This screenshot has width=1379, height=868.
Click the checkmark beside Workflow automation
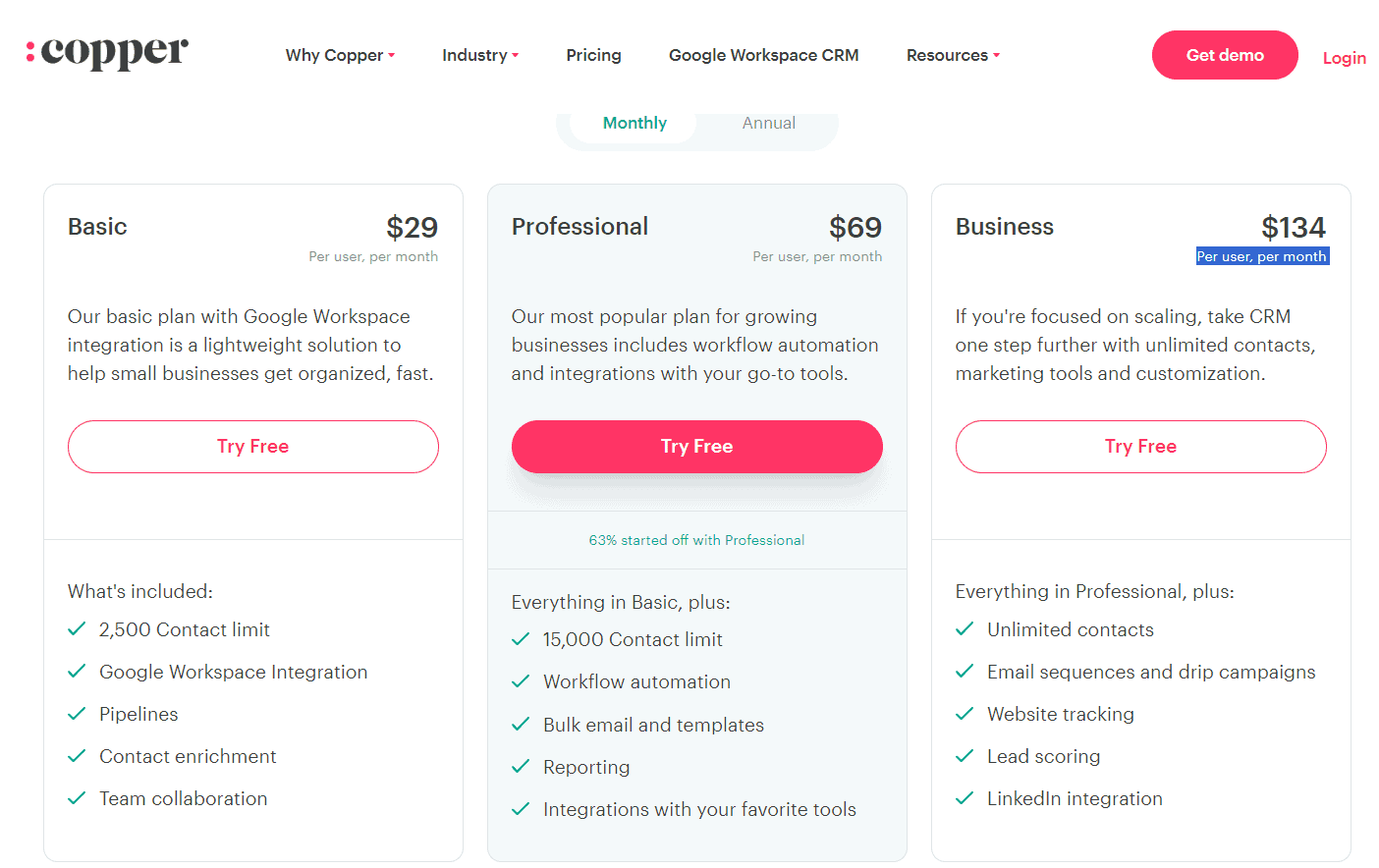point(521,681)
